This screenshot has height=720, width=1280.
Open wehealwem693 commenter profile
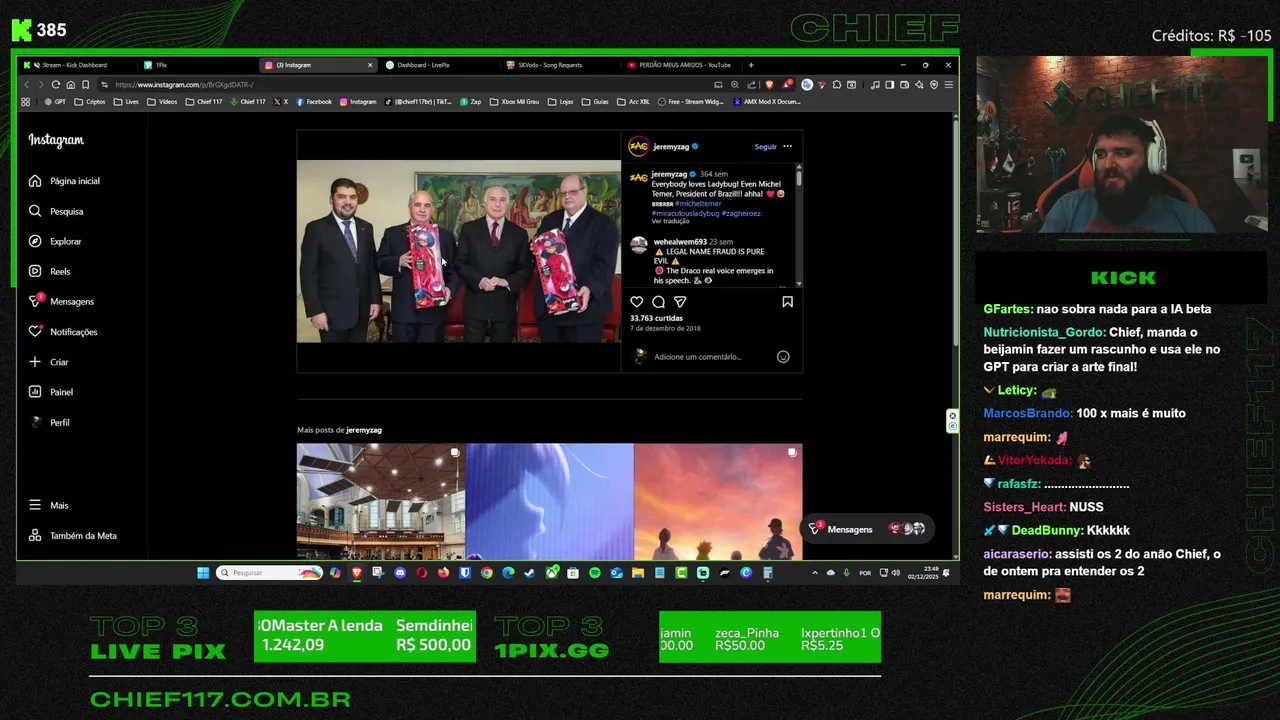click(680, 242)
